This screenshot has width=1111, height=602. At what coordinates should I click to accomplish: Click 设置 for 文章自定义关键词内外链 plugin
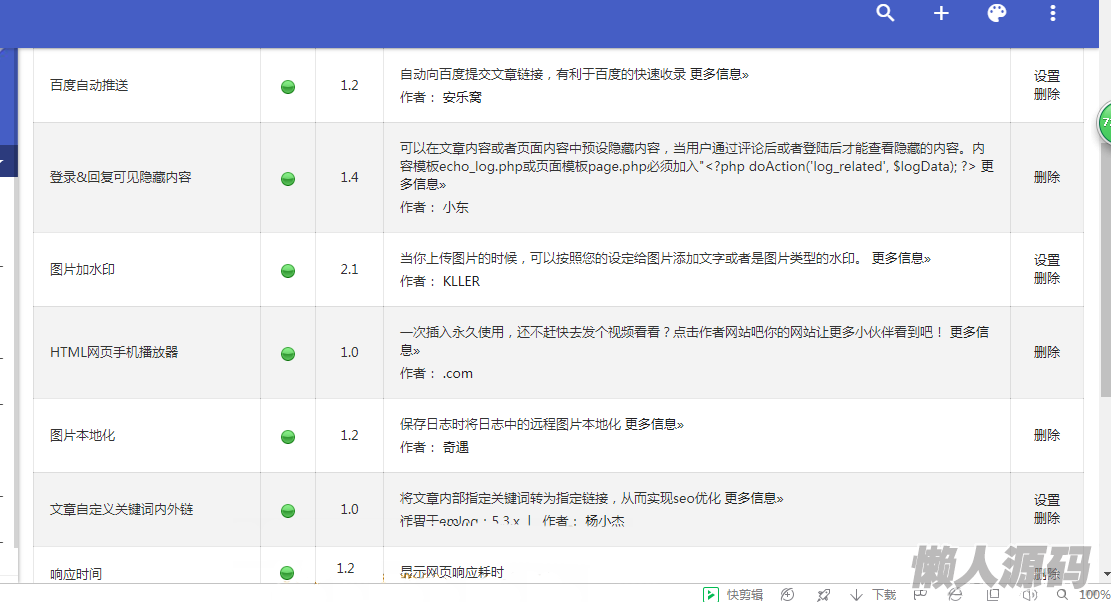1047,500
